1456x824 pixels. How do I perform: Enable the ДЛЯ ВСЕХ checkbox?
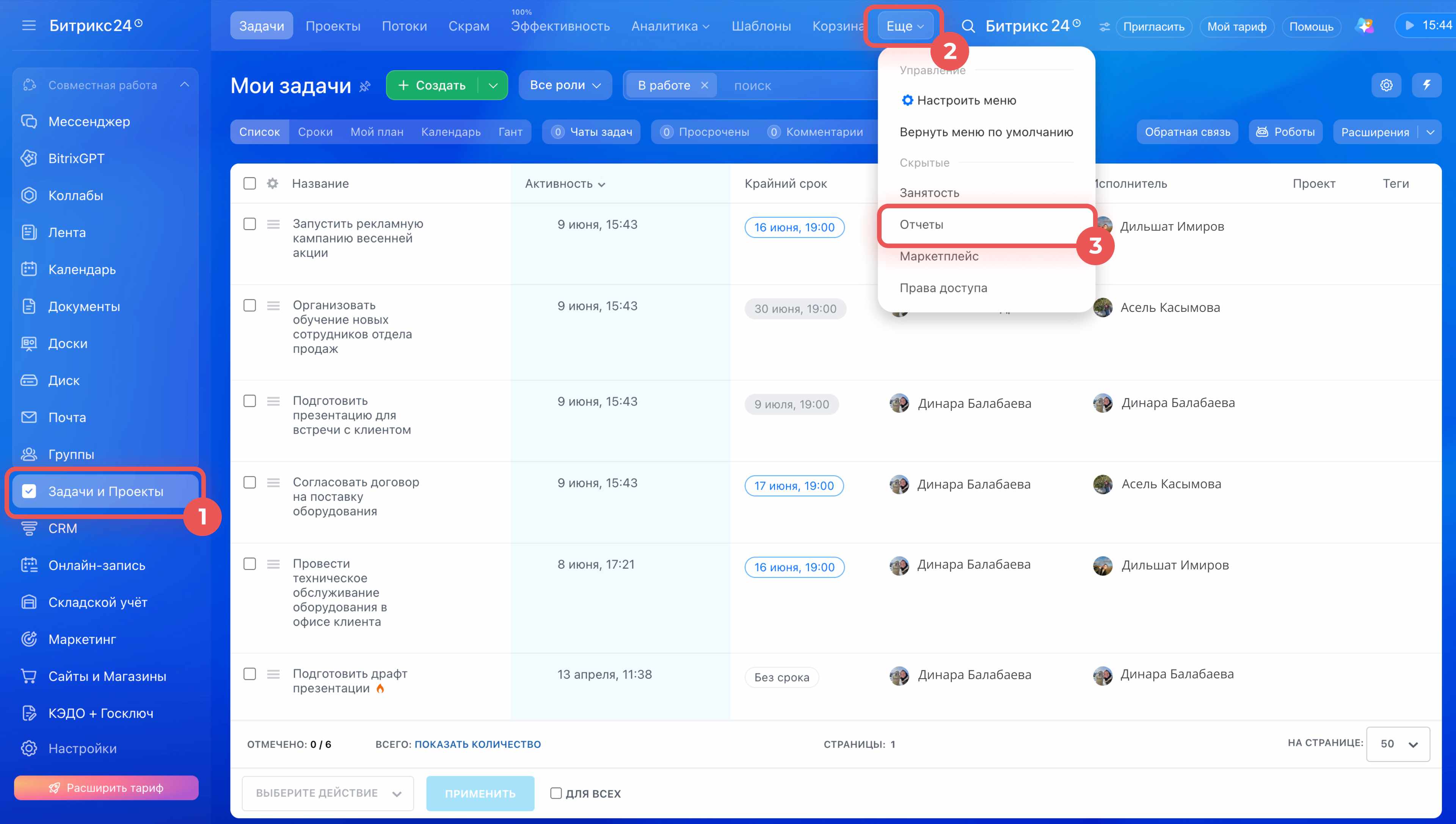[556, 793]
